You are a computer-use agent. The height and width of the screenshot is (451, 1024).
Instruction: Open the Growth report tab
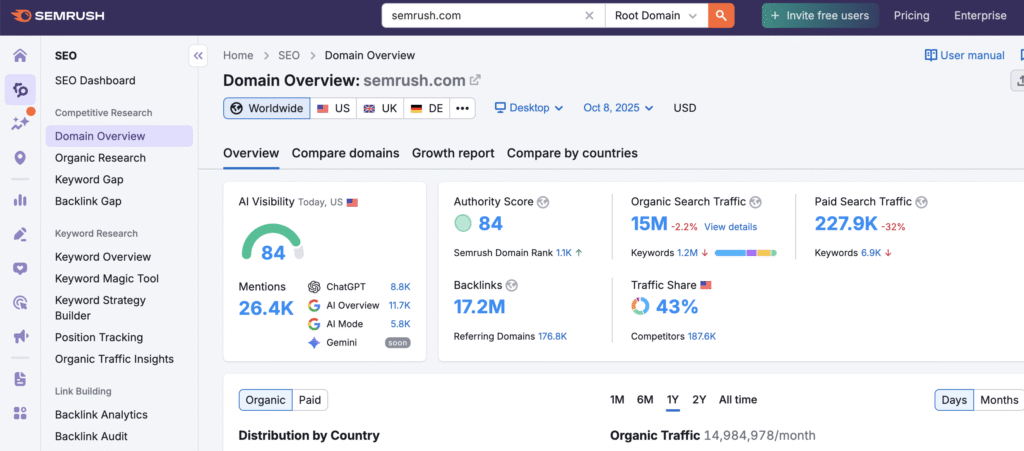(x=453, y=153)
